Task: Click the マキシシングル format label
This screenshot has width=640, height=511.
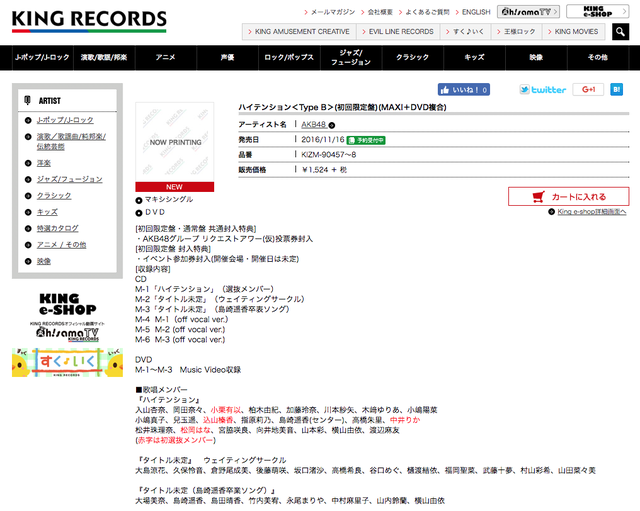Action: click(169, 200)
